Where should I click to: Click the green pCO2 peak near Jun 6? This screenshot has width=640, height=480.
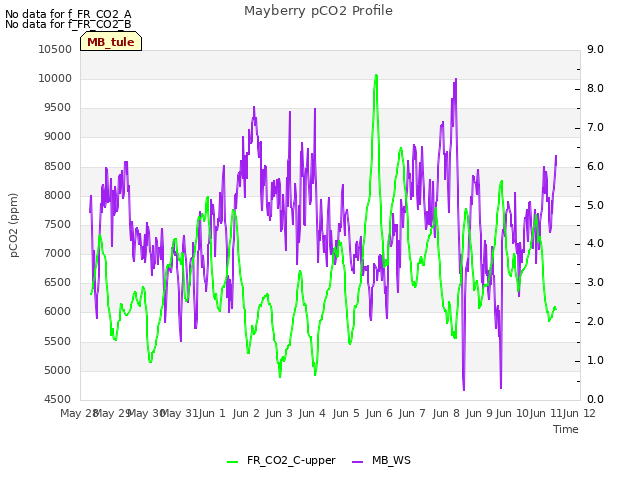[x=376, y=76]
